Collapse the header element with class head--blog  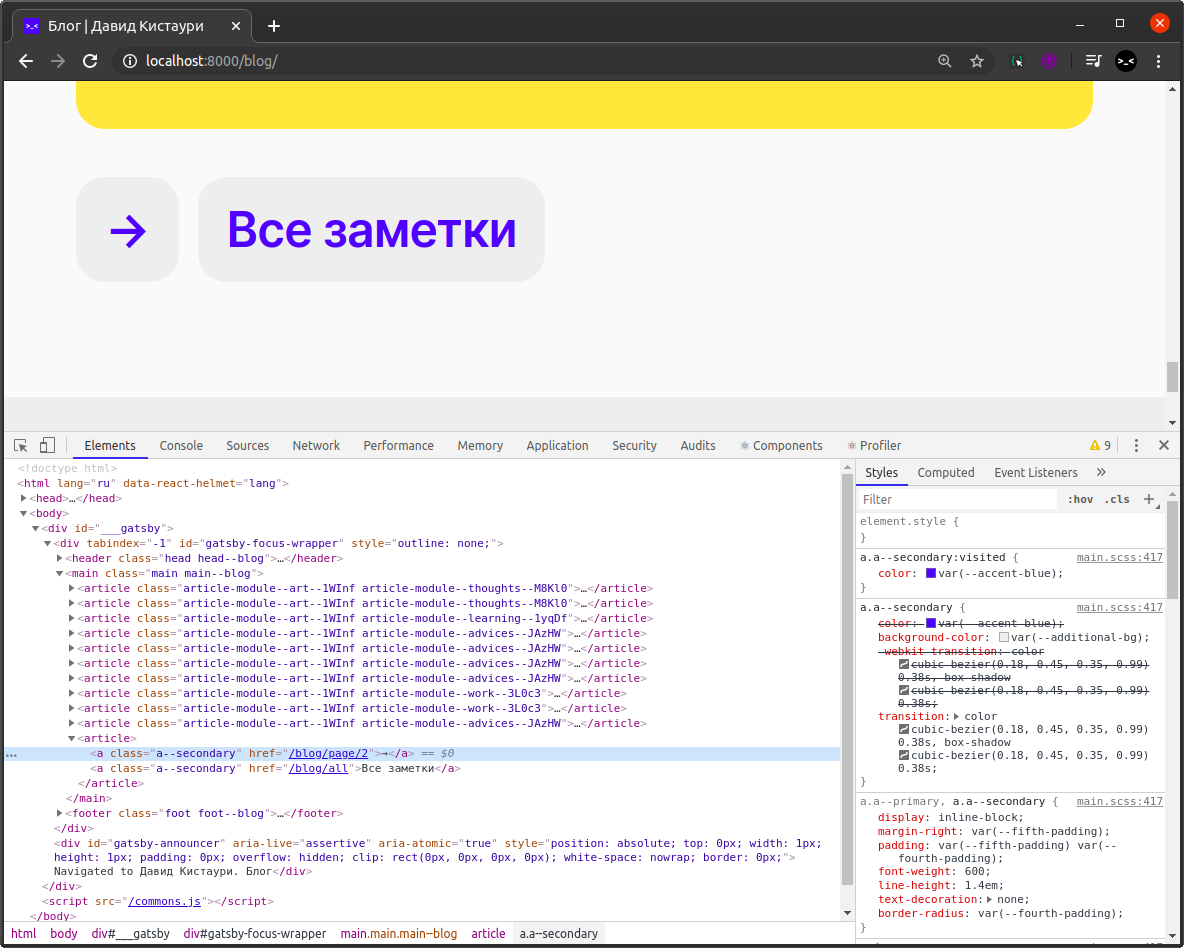click(x=59, y=558)
